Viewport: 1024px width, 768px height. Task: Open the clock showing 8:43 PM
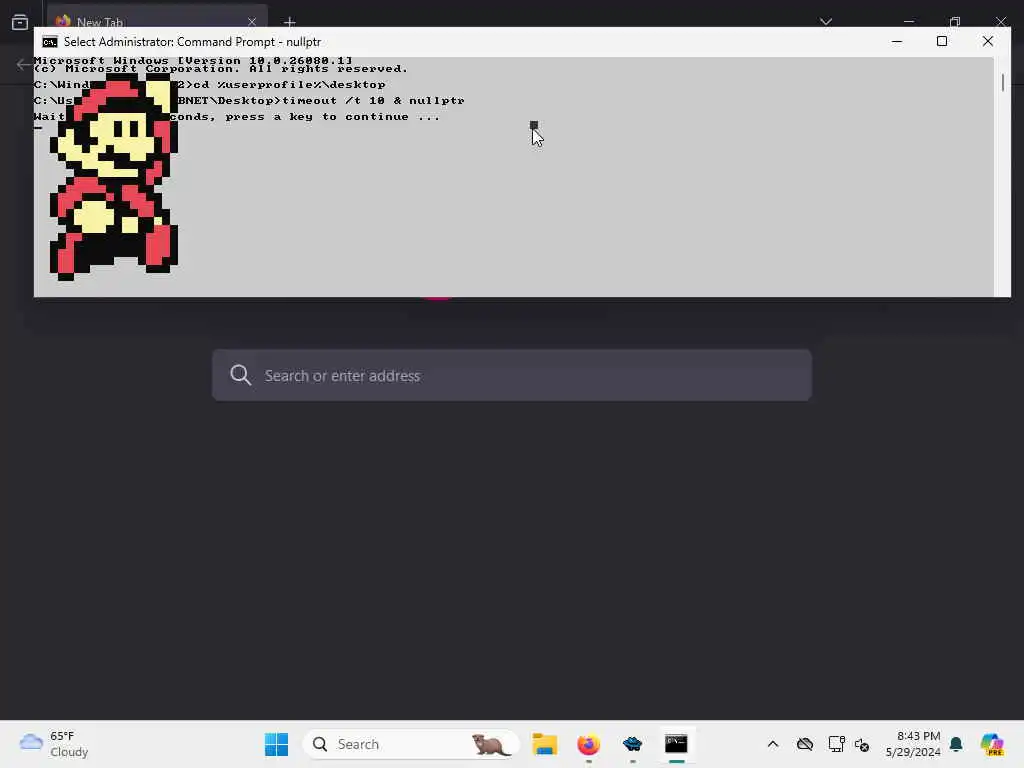913,744
